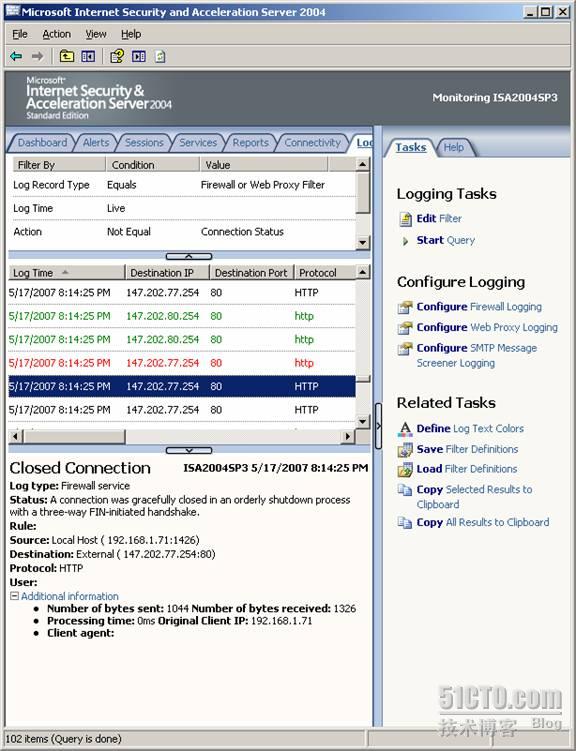This screenshot has width=576, height=751.
Task: Open the Help menu
Action: (131, 34)
